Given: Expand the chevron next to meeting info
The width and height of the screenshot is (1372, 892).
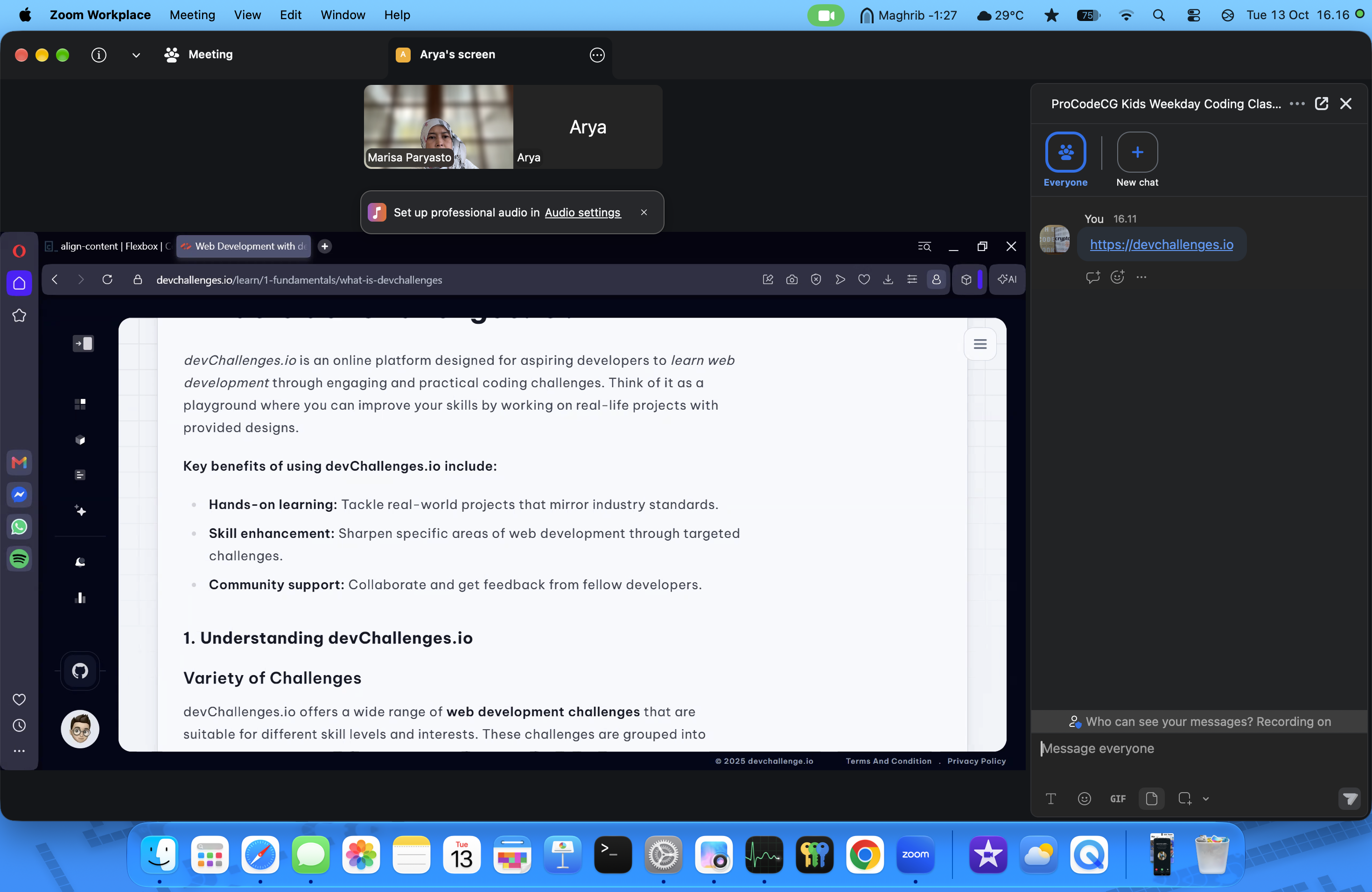Looking at the screenshot, I should pyautogui.click(x=136, y=55).
